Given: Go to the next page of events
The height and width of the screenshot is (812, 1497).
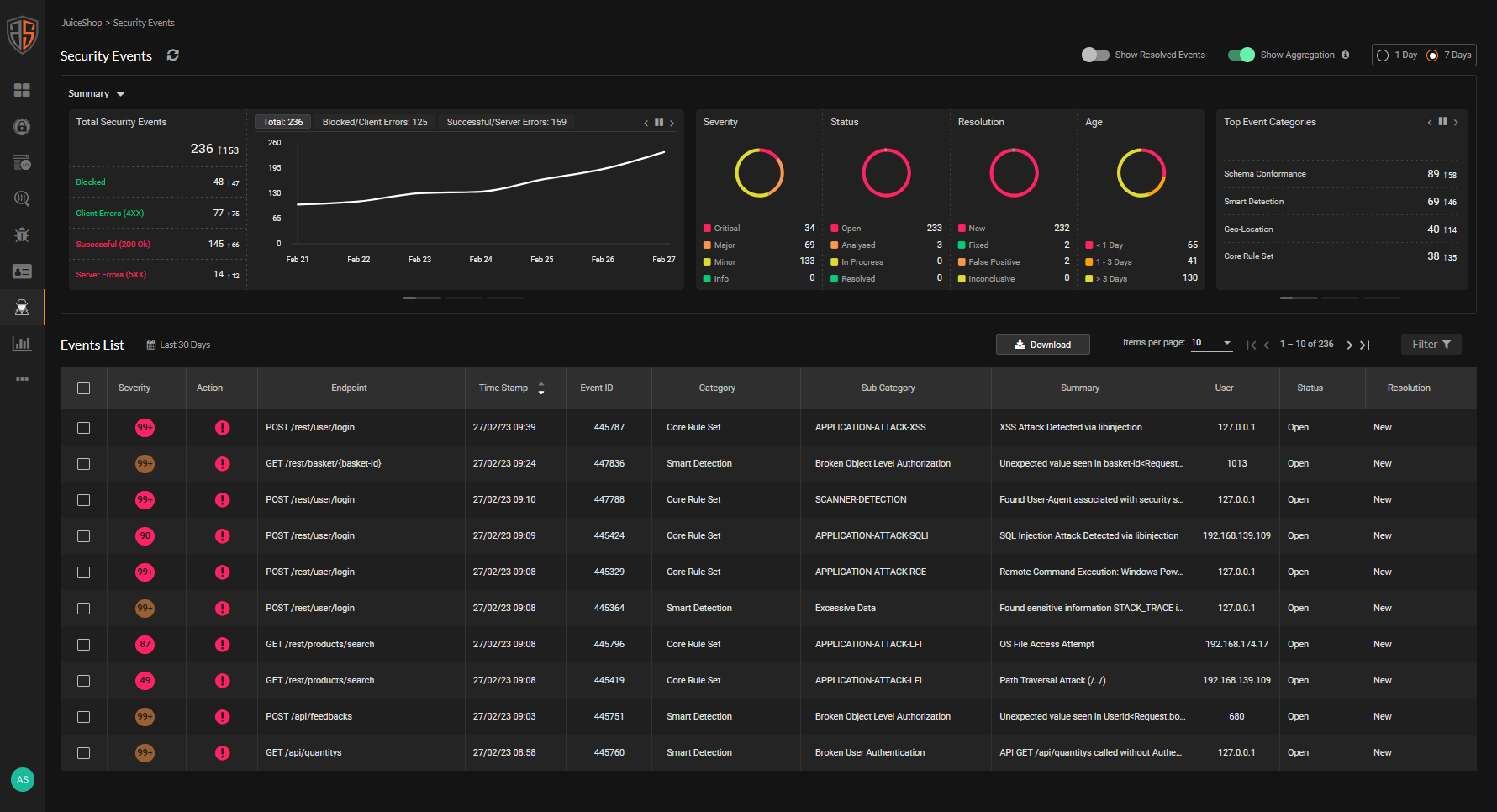Looking at the screenshot, I should pyautogui.click(x=1350, y=345).
